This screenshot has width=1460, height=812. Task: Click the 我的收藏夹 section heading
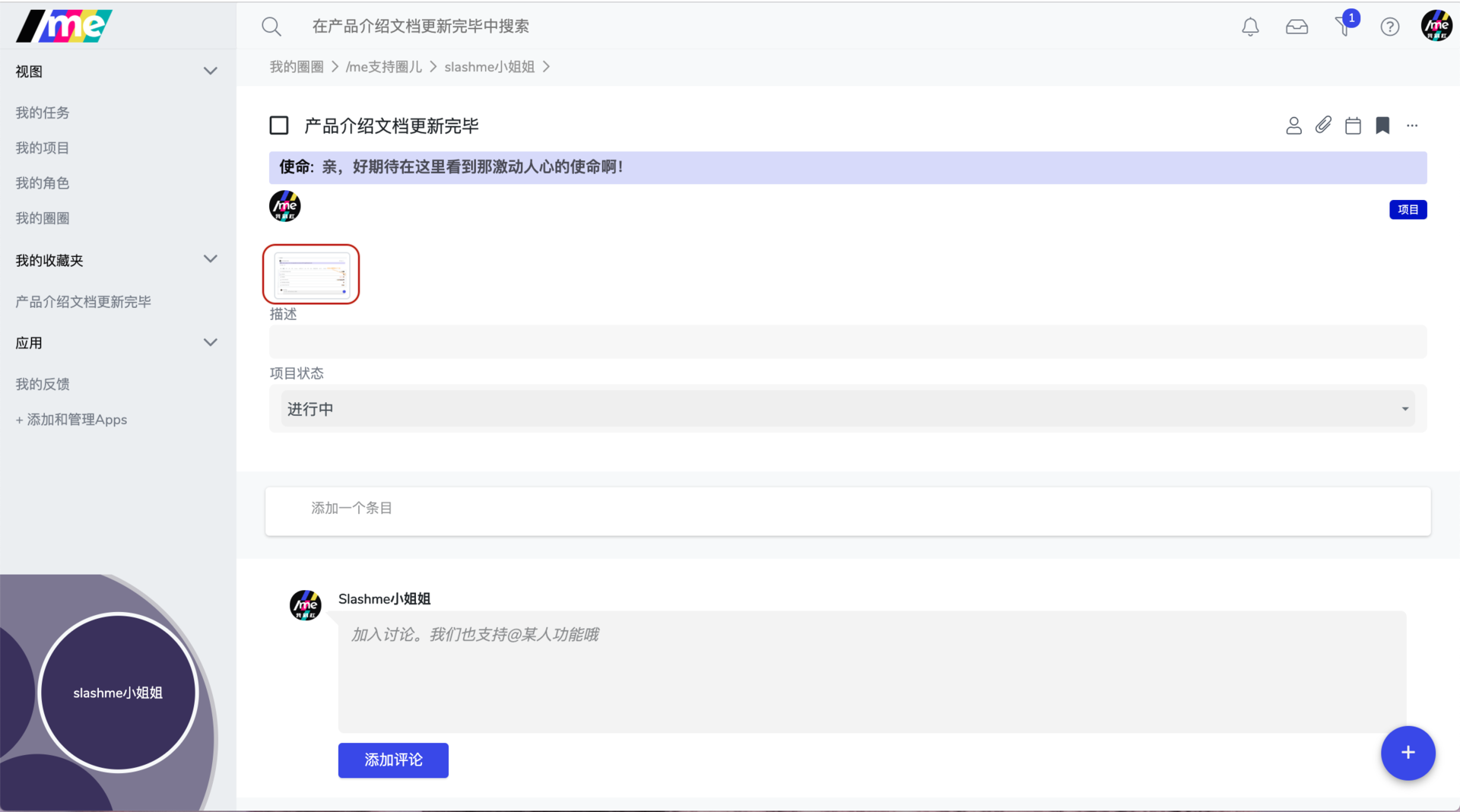pyautogui.click(x=49, y=261)
